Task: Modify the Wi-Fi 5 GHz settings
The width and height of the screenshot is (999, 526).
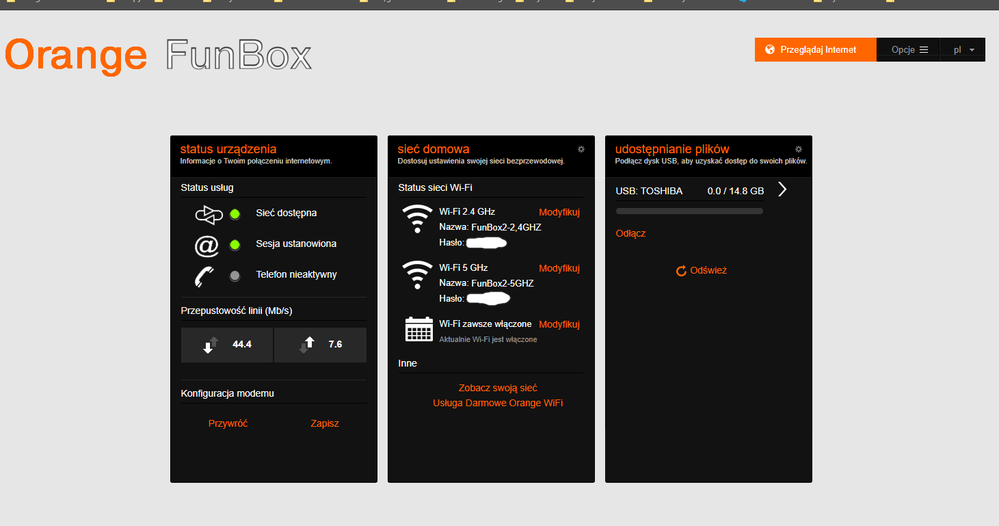Action: click(559, 268)
